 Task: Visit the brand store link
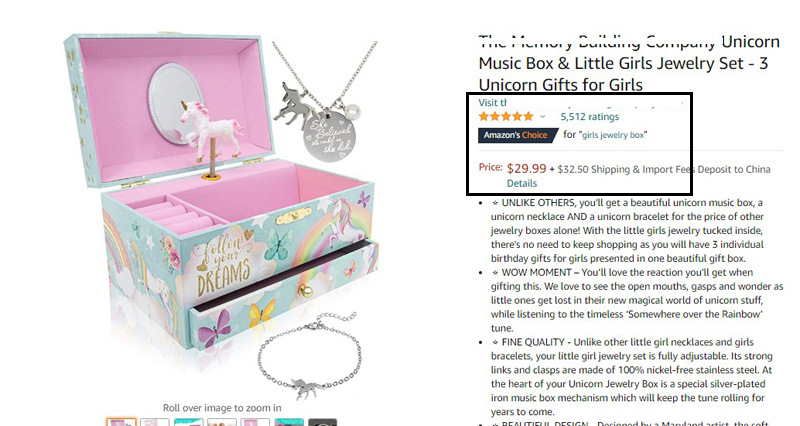(x=492, y=103)
